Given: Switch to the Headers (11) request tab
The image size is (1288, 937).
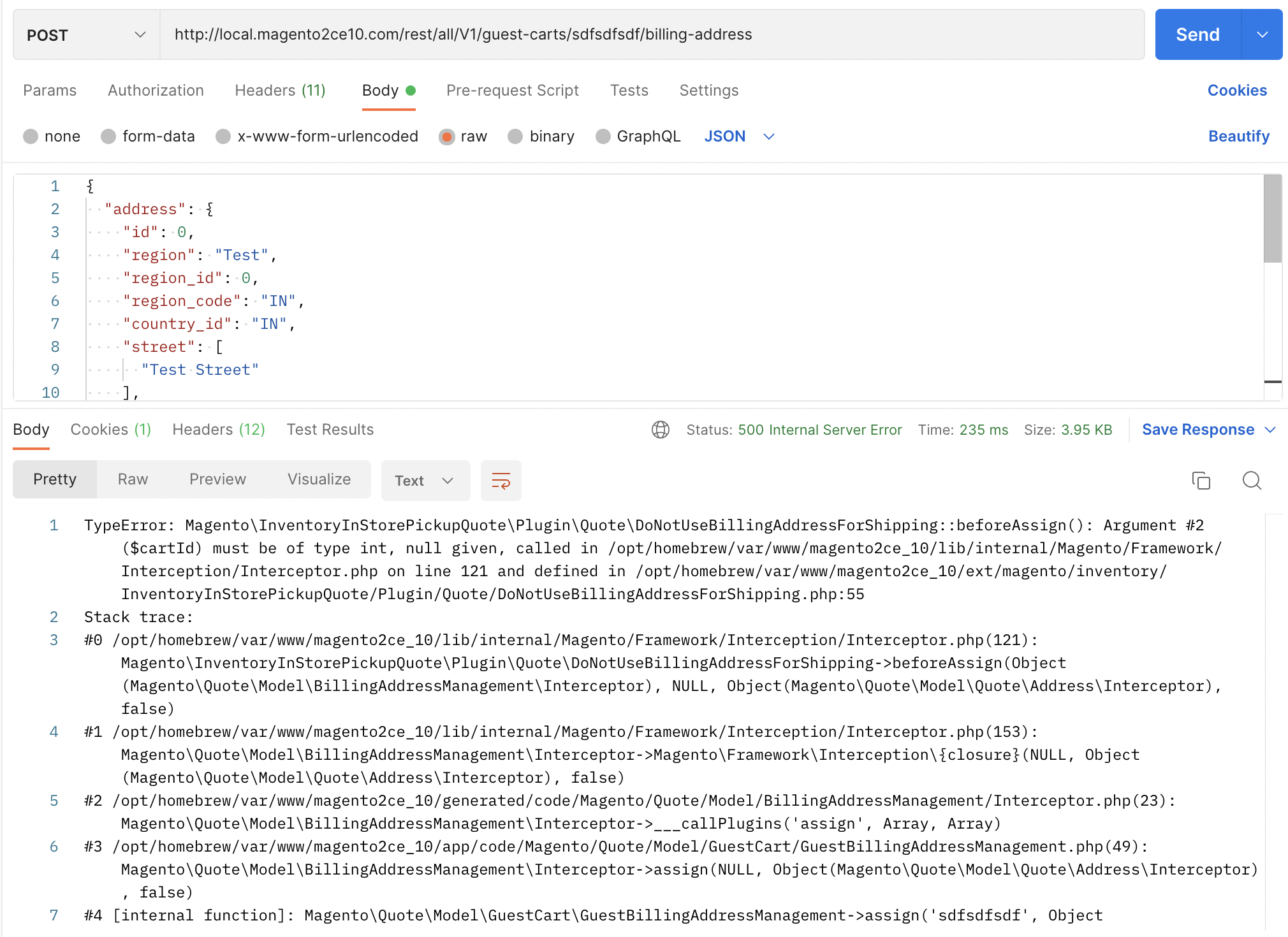Looking at the screenshot, I should [x=280, y=91].
